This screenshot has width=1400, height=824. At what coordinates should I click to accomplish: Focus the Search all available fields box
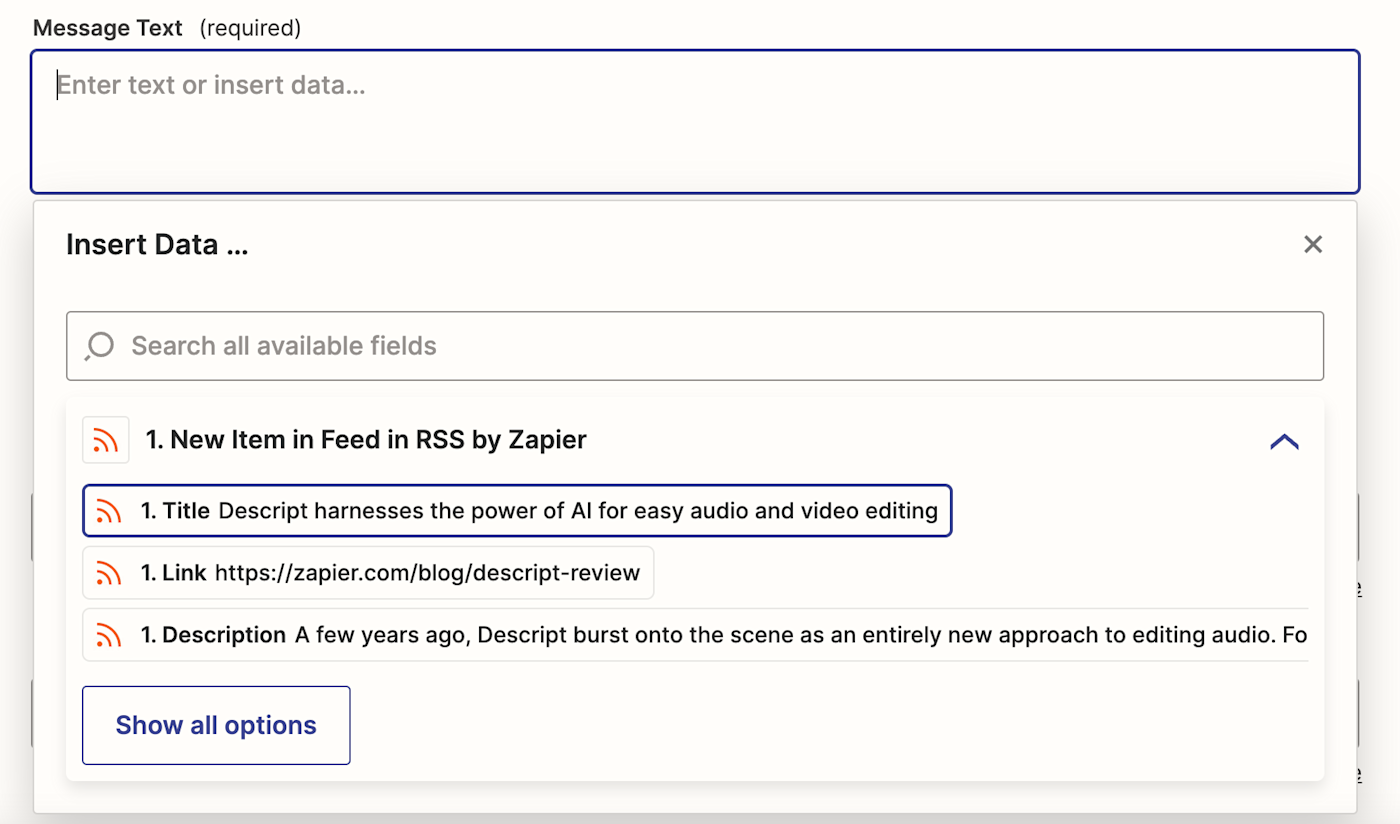point(695,346)
